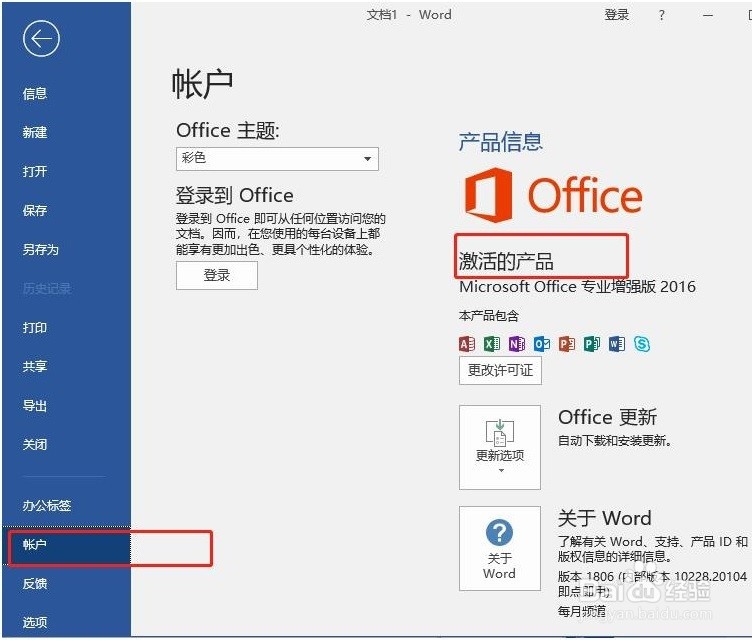Click the Excel app icon
The image size is (754, 640).
(492, 344)
